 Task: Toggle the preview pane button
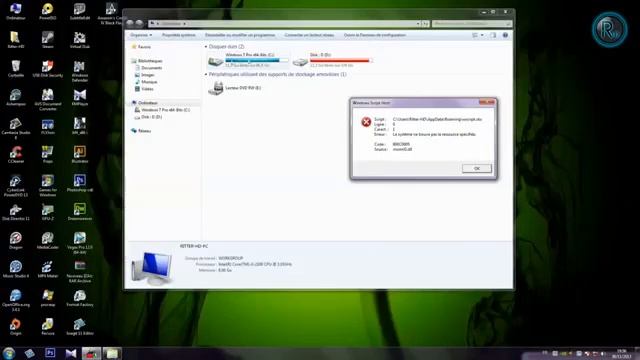[493, 35]
